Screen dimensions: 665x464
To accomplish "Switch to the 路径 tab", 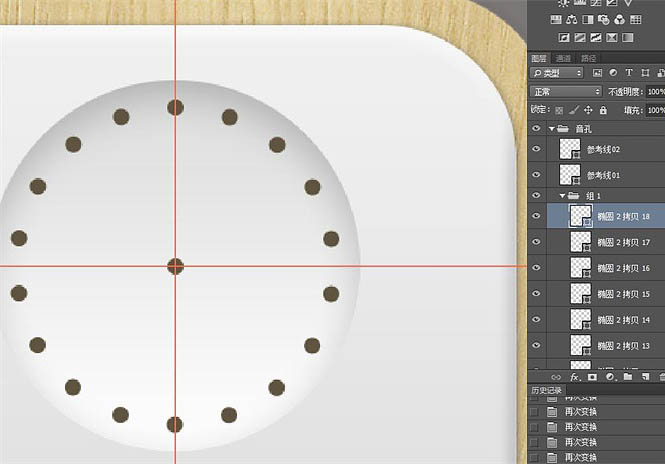I will click(589, 58).
